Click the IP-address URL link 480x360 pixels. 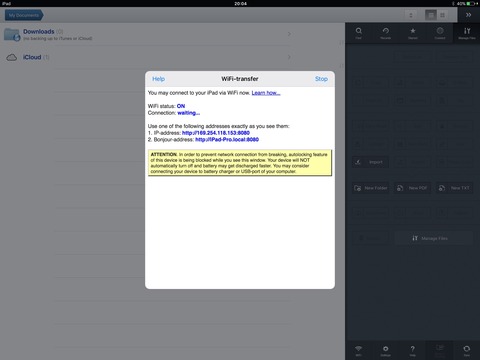tap(216, 133)
